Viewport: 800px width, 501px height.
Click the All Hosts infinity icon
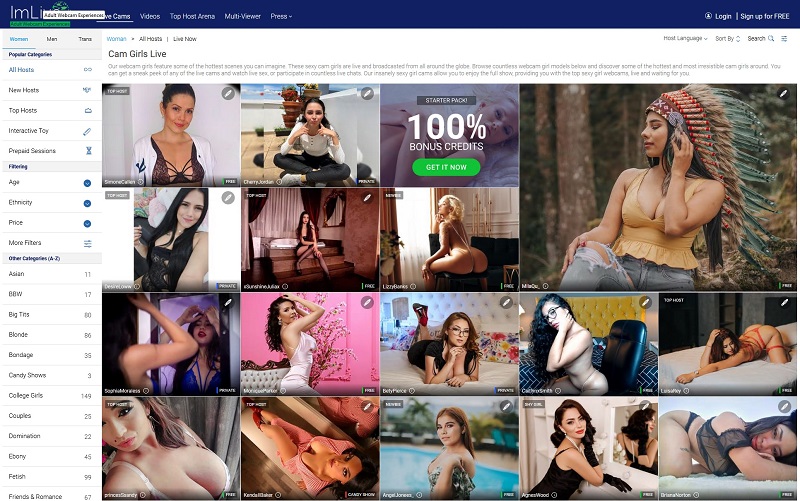(x=88, y=69)
